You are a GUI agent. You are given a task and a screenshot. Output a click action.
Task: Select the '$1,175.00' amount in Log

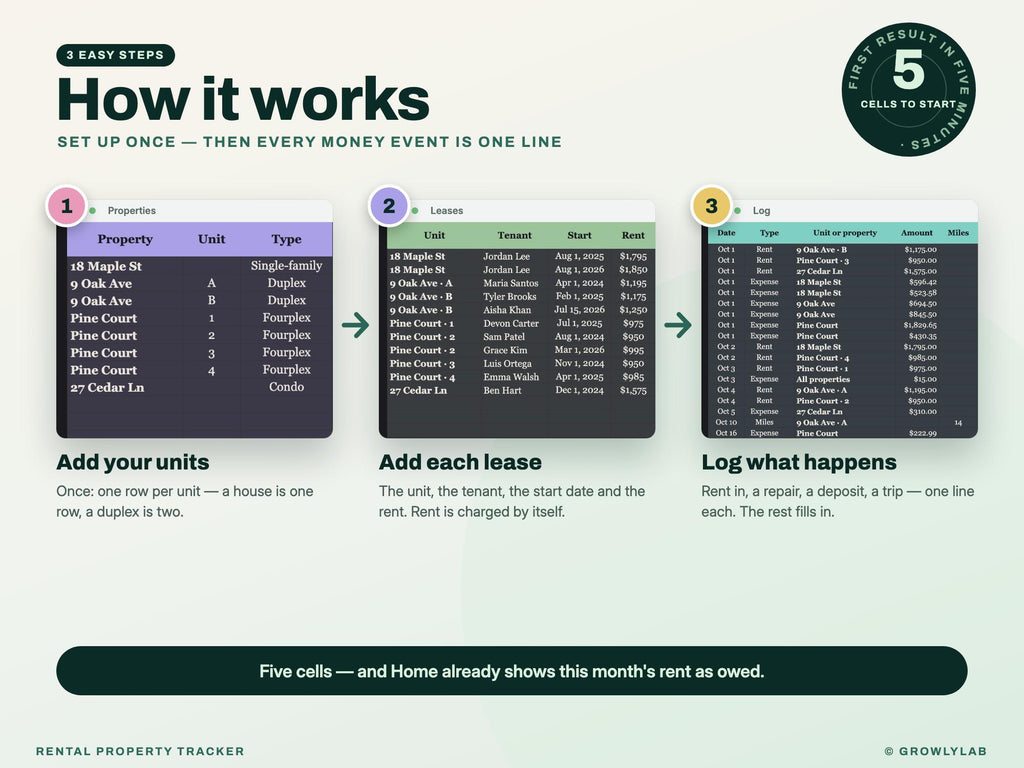(920, 249)
